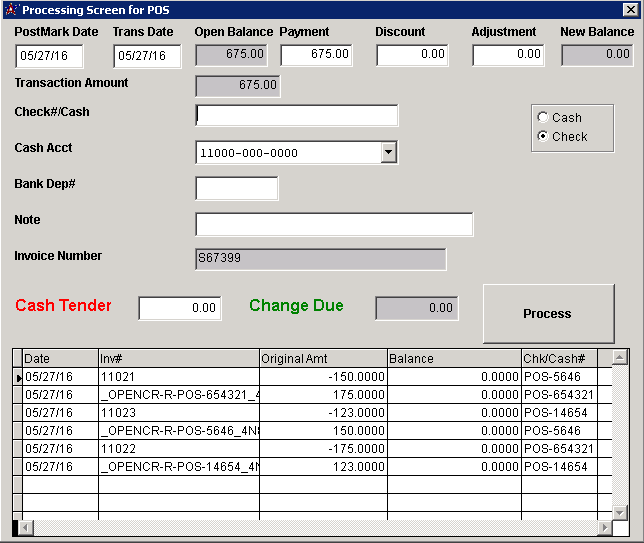This screenshot has width=644, height=543.
Task: Select the row with invoice 11023
Action: pos(120,412)
